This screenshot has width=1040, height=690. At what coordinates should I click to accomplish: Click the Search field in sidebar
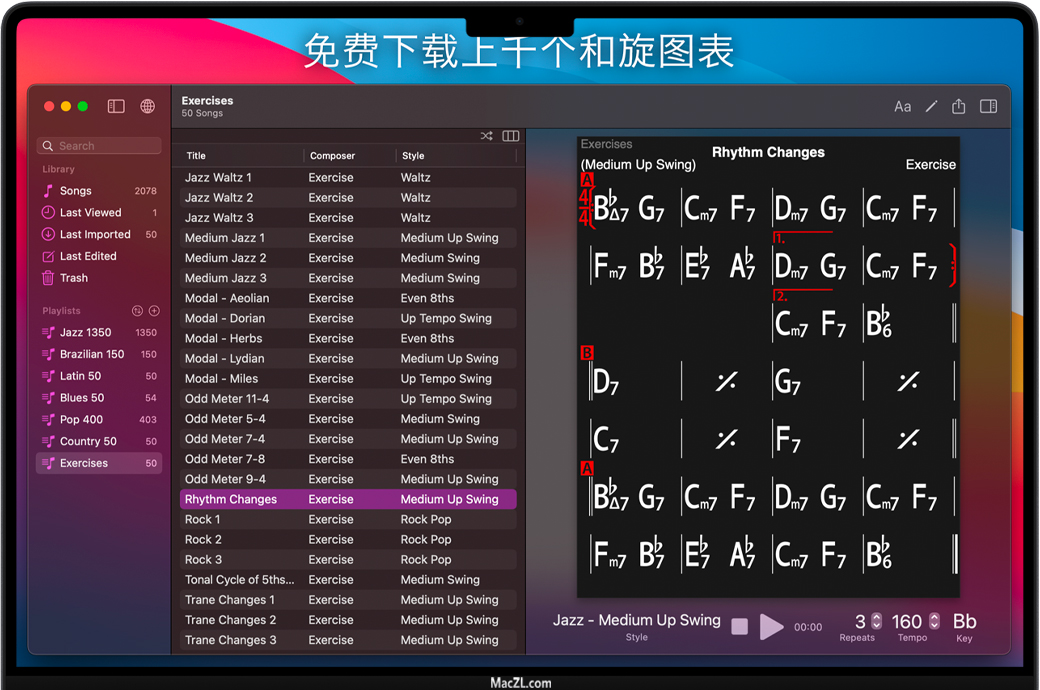point(99,146)
